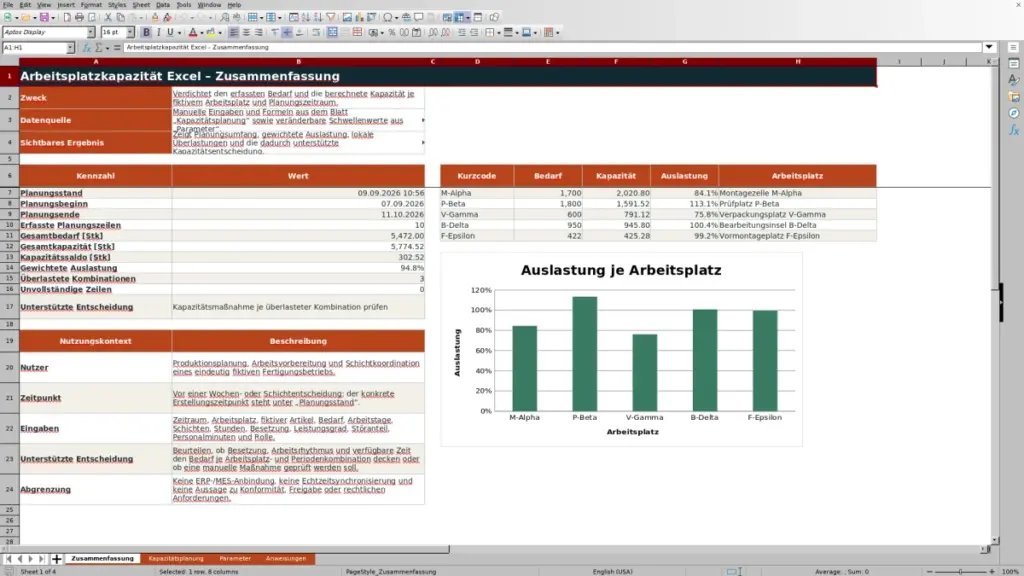Open the Borders dropdown arrow
This screenshot has height=576, width=1024.
[x=498, y=33]
